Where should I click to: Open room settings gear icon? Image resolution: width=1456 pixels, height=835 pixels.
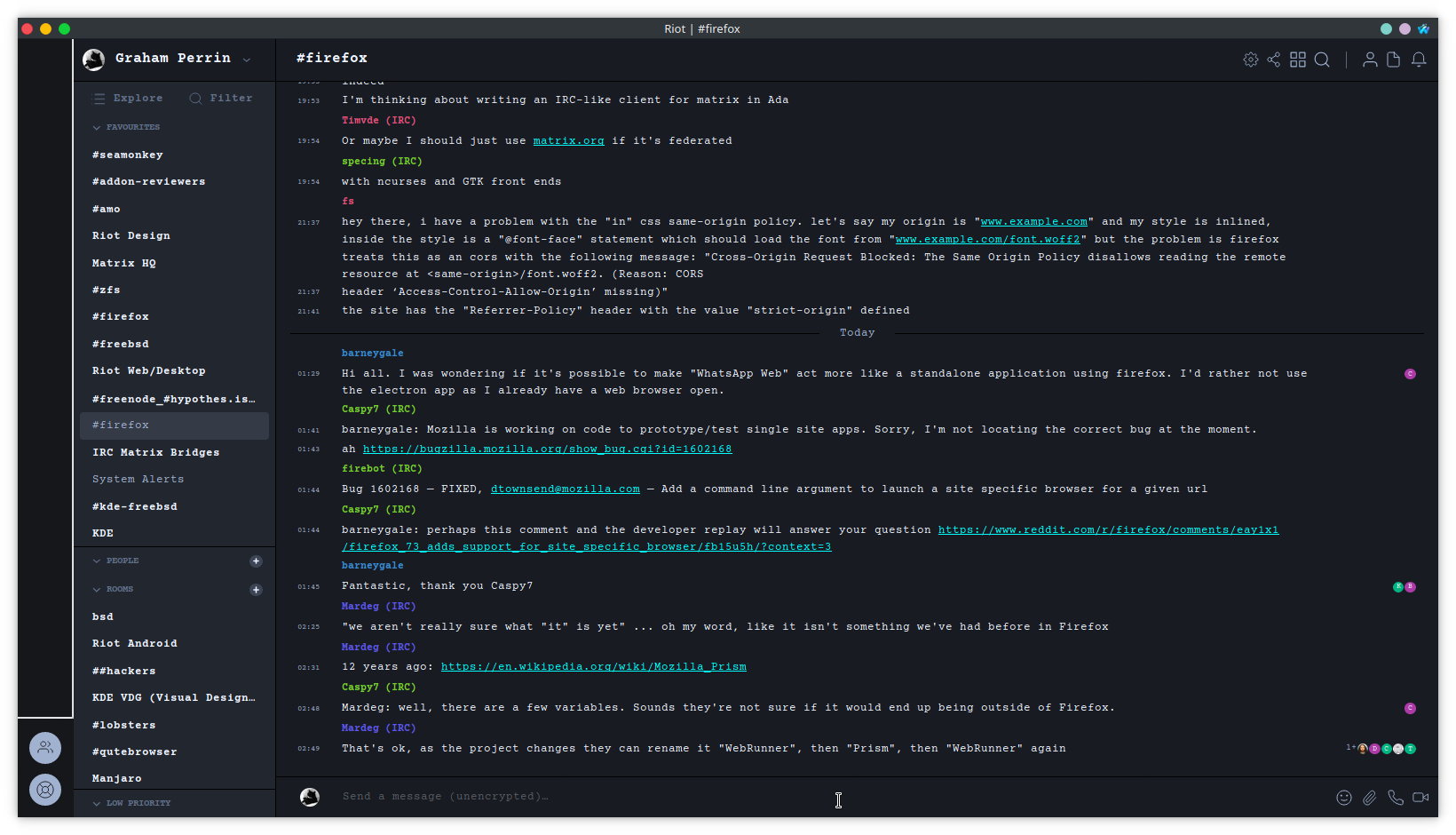pyautogui.click(x=1250, y=60)
